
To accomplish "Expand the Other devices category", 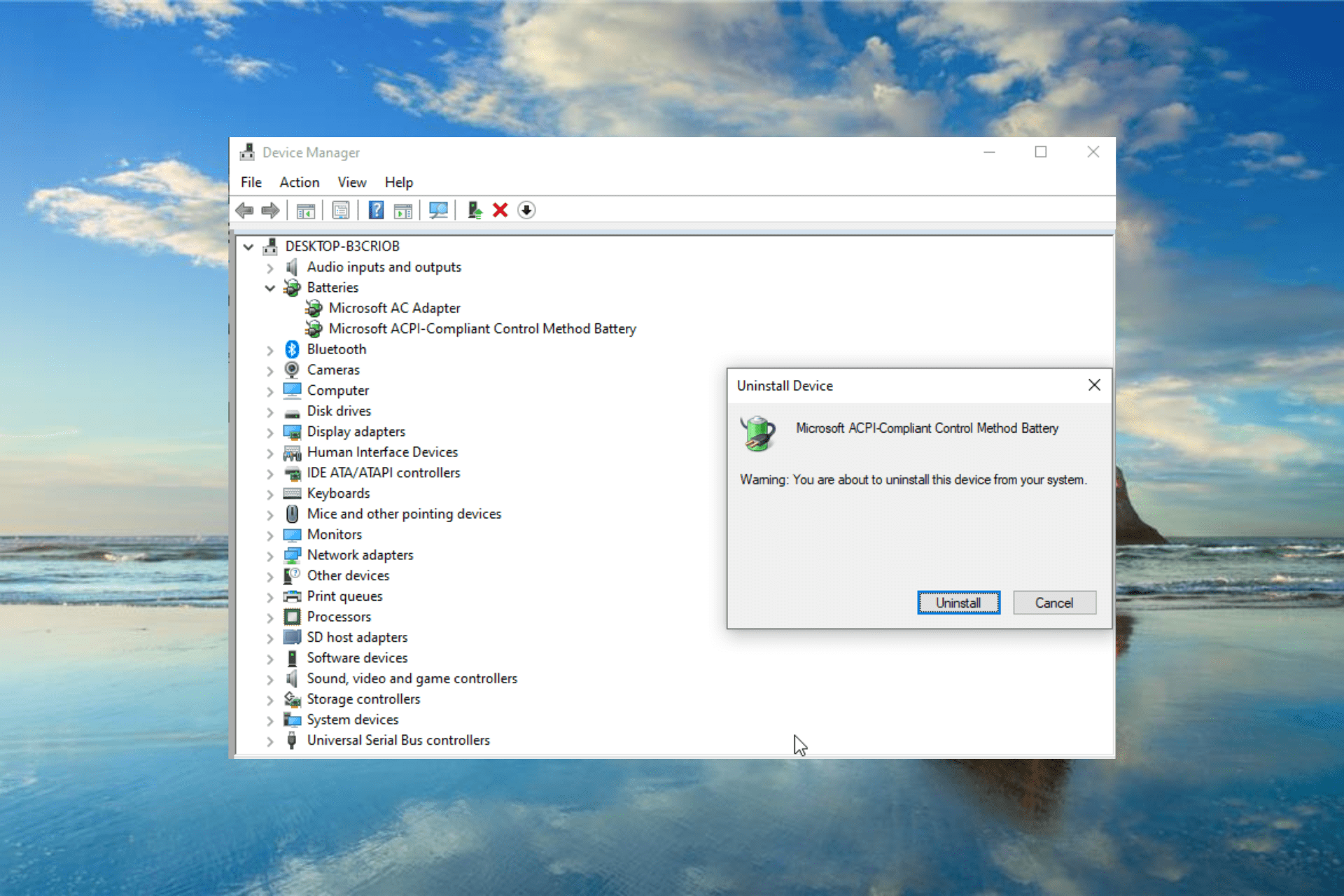I will coord(269,576).
